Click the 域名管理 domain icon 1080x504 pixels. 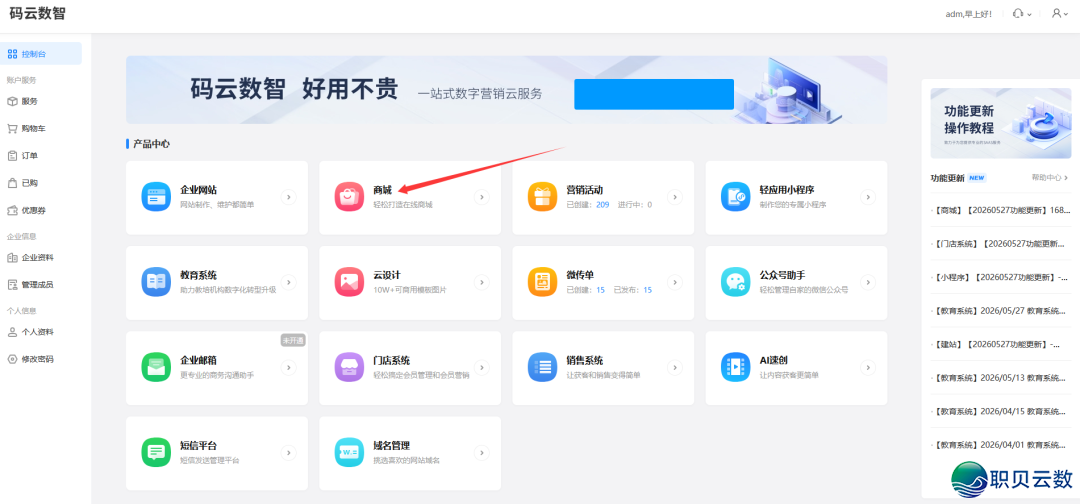point(349,452)
